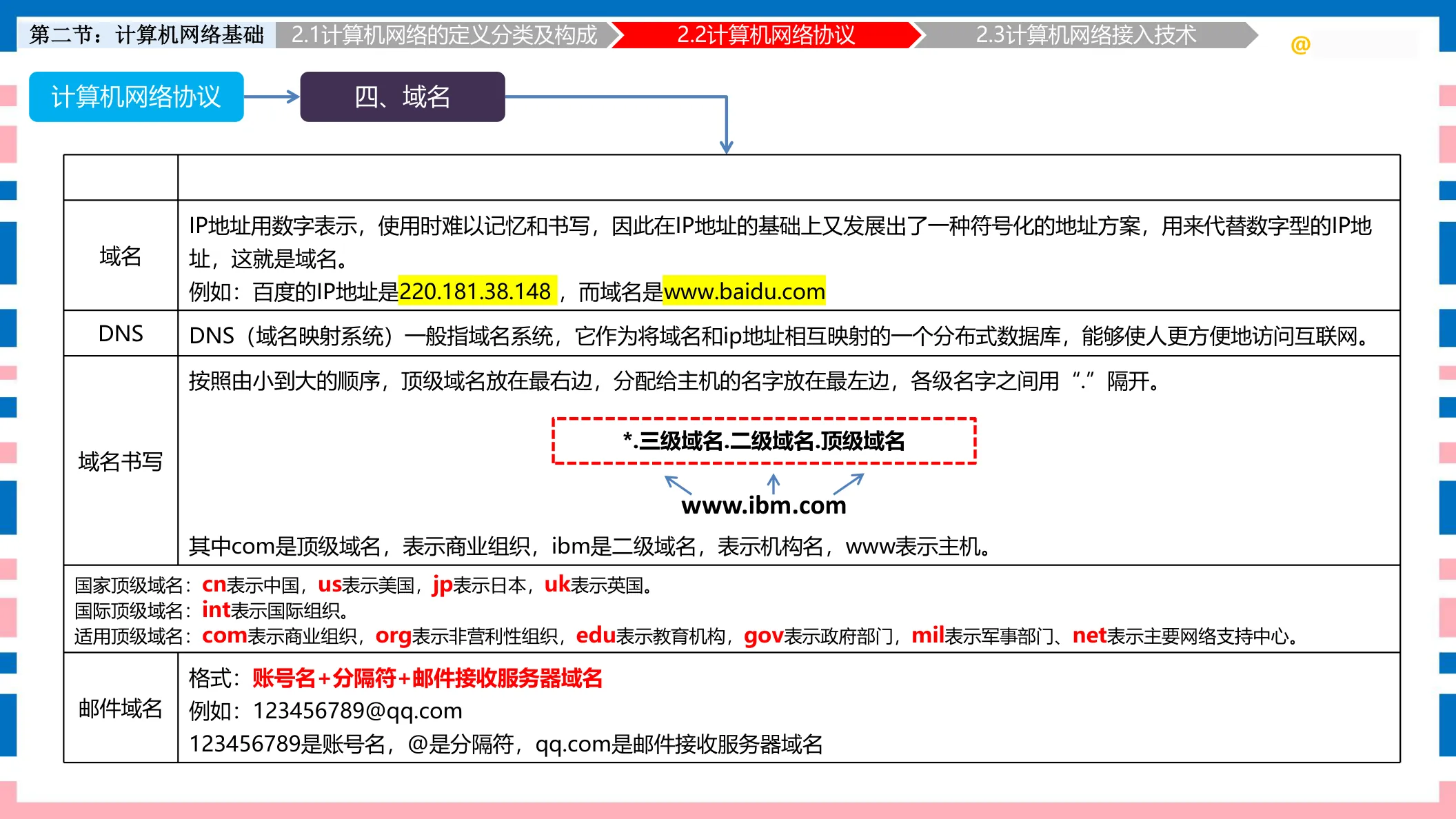Image resolution: width=1456 pixels, height=819 pixels.
Task: Click the 国际顶级域名 label
Action: pos(128,611)
